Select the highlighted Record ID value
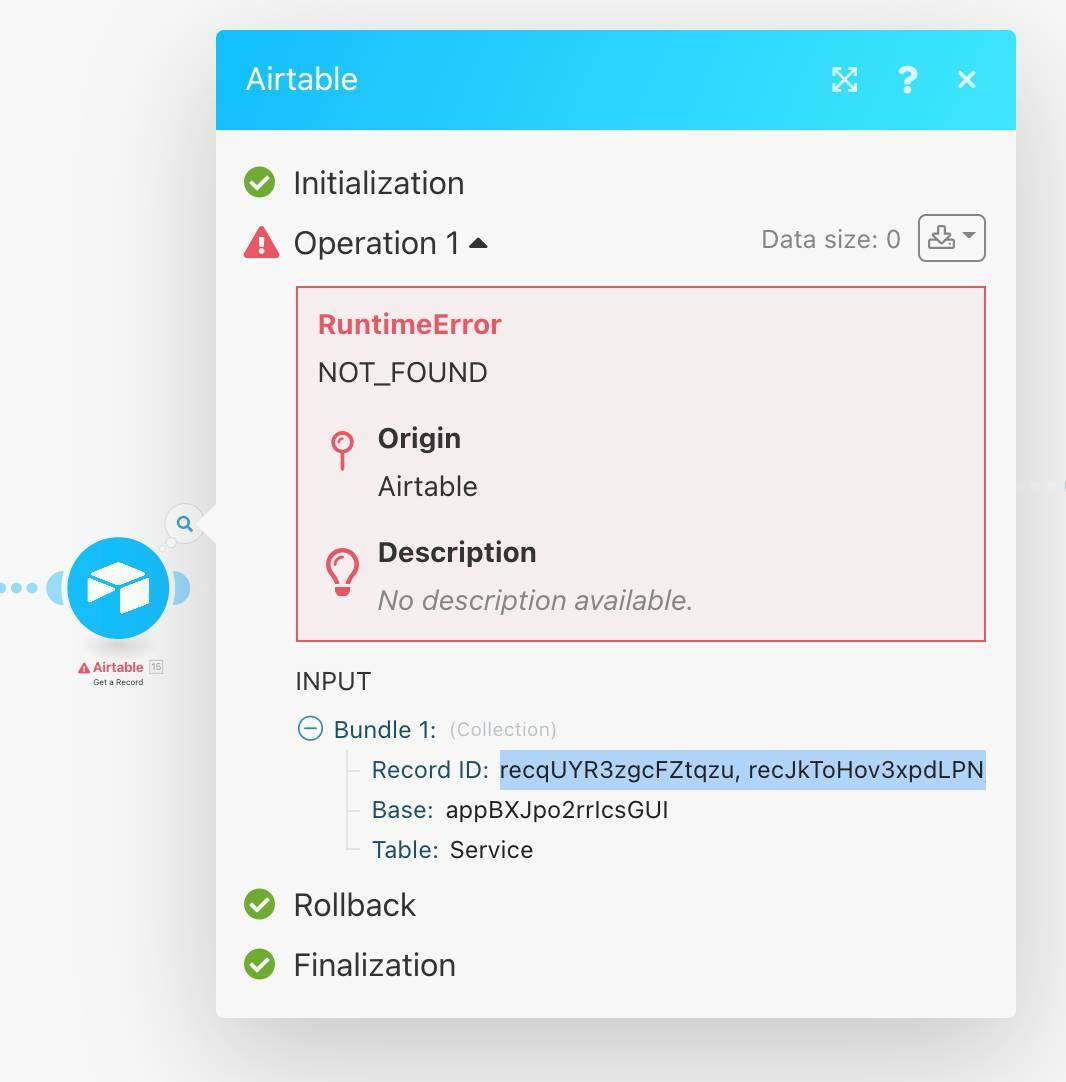This screenshot has width=1066, height=1082. click(x=742, y=769)
